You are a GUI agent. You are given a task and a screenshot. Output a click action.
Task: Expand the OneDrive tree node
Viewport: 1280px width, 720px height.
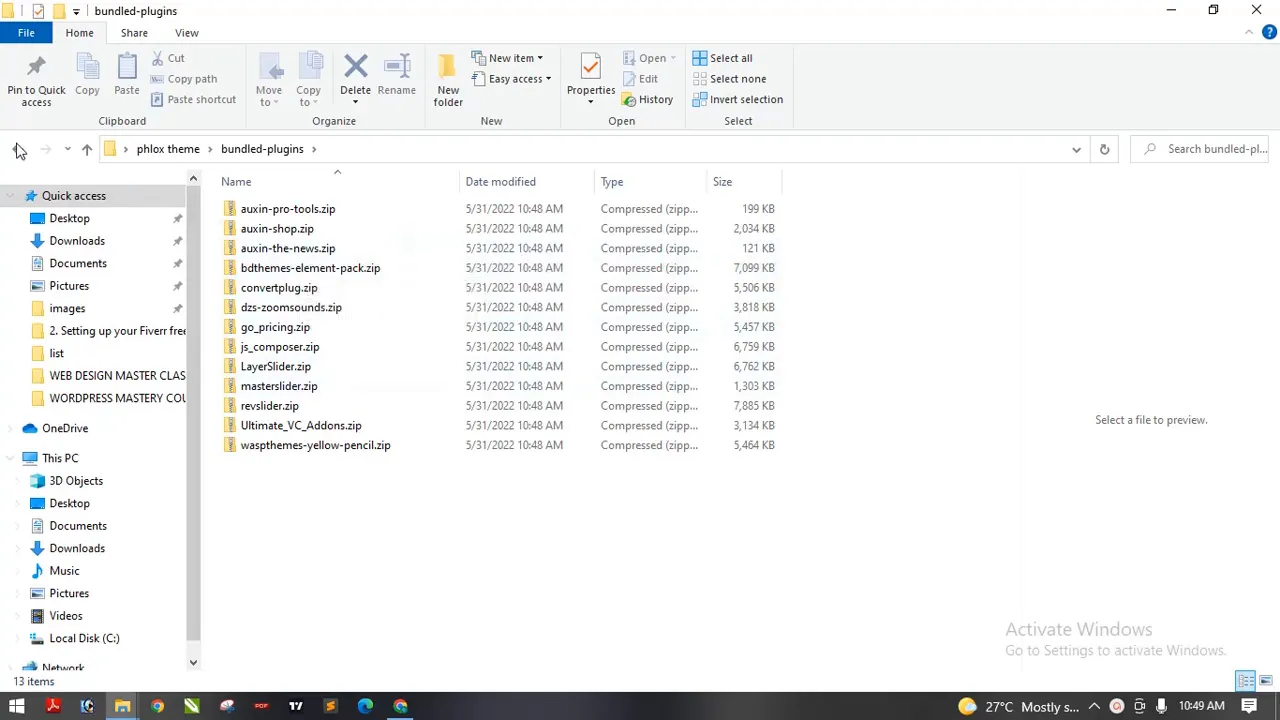tap(10, 428)
